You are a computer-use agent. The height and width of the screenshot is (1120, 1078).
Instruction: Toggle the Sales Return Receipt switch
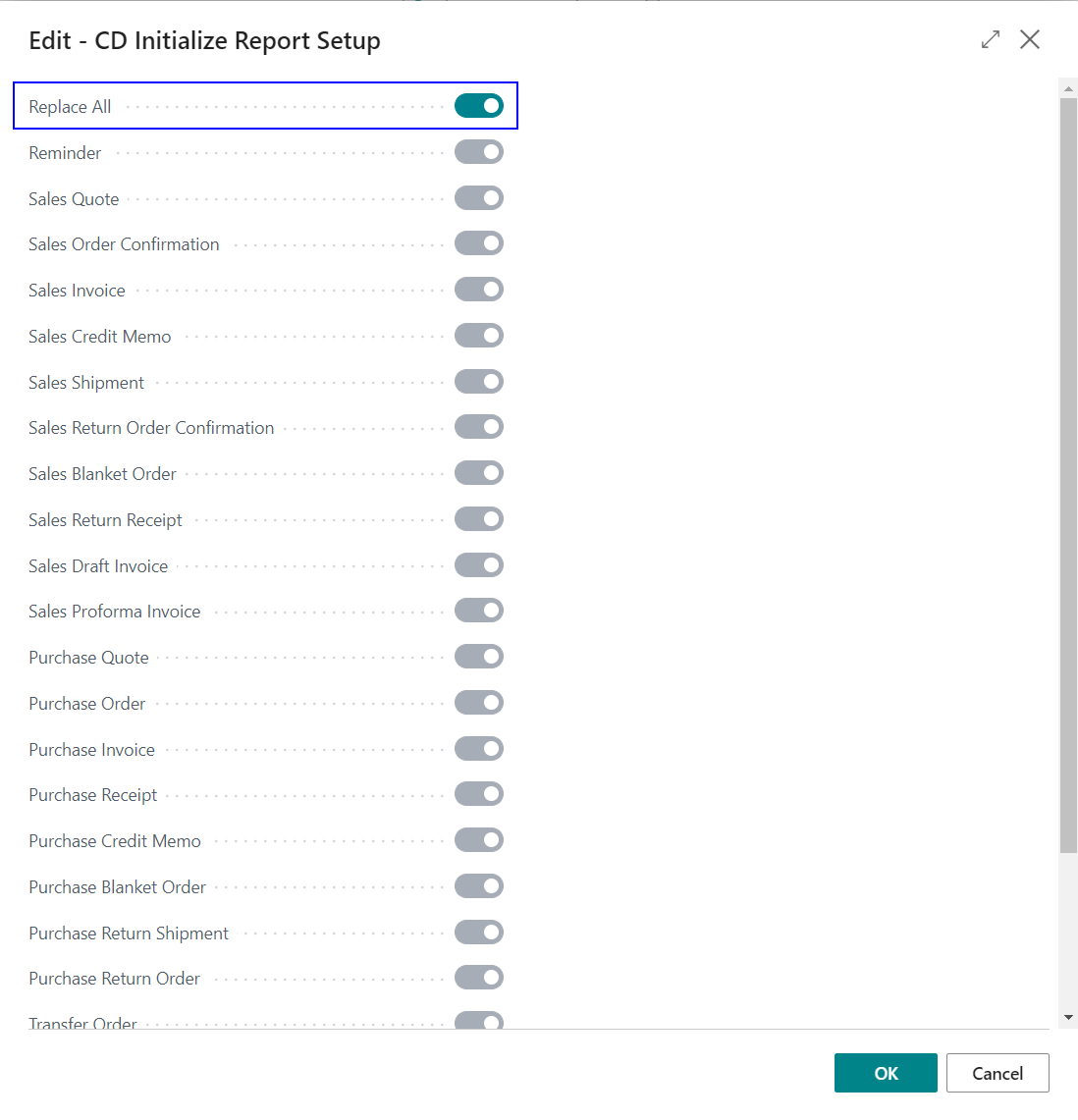[479, 519]
